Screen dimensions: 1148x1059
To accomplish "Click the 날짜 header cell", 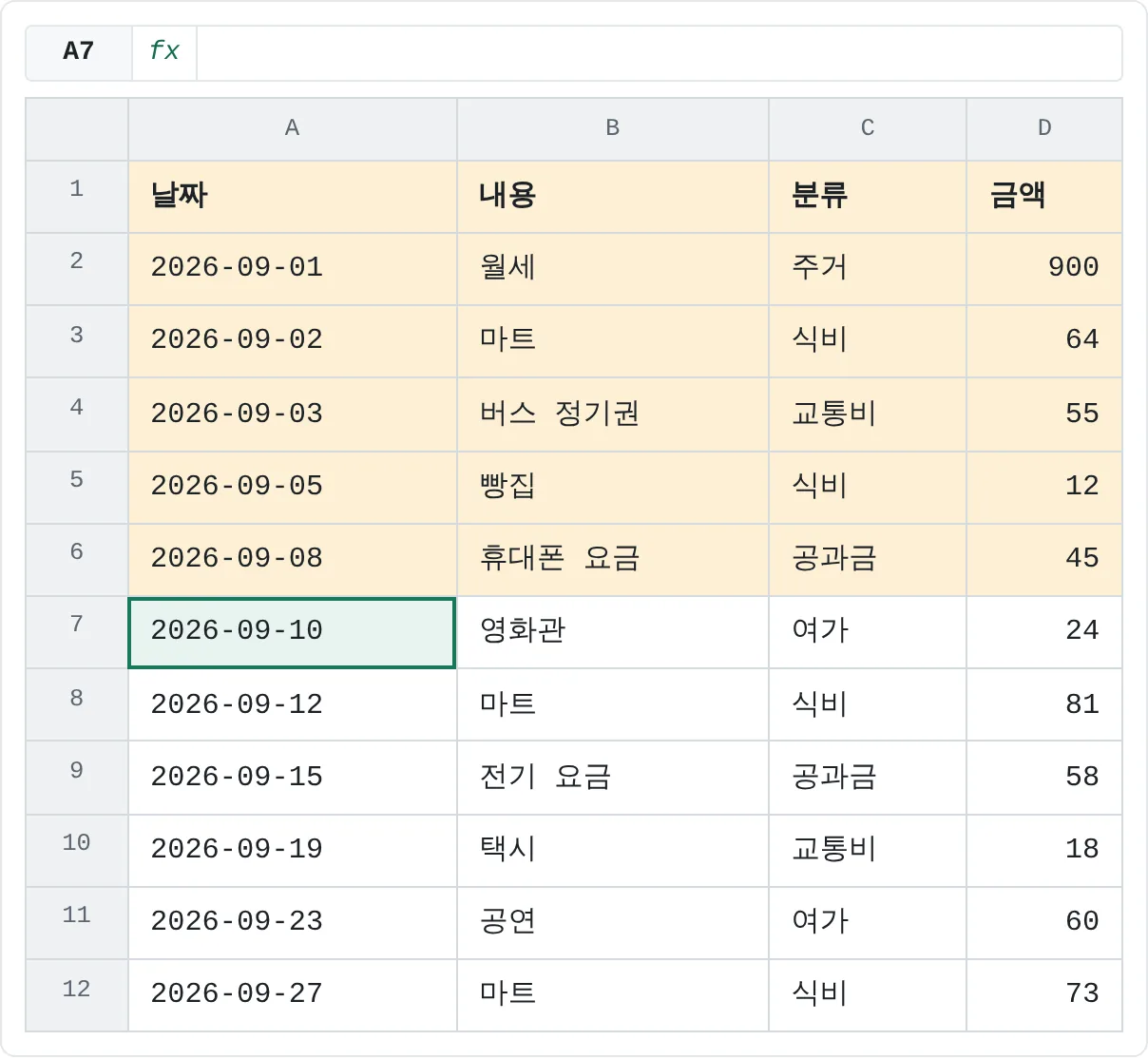I will tap(293, 197).
